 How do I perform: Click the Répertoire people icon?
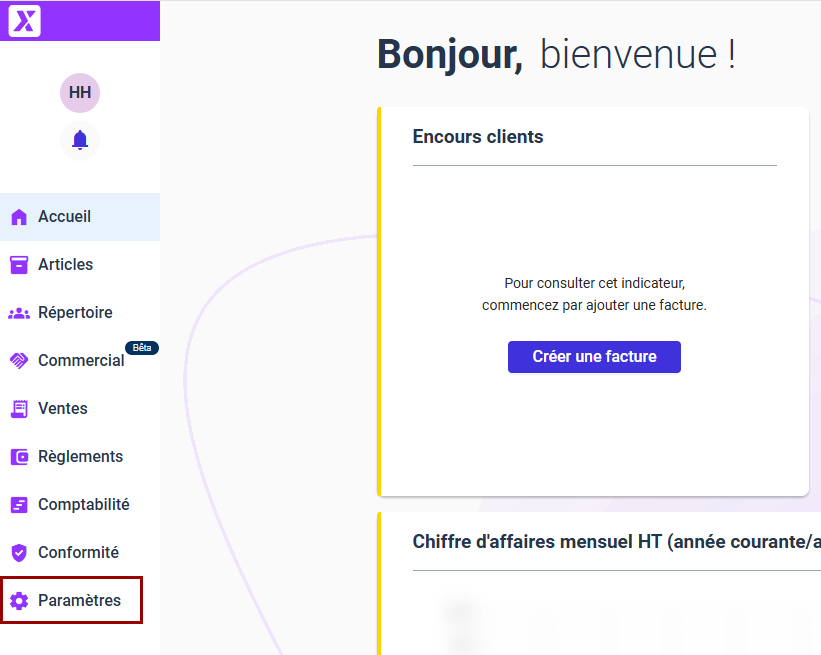19,313
